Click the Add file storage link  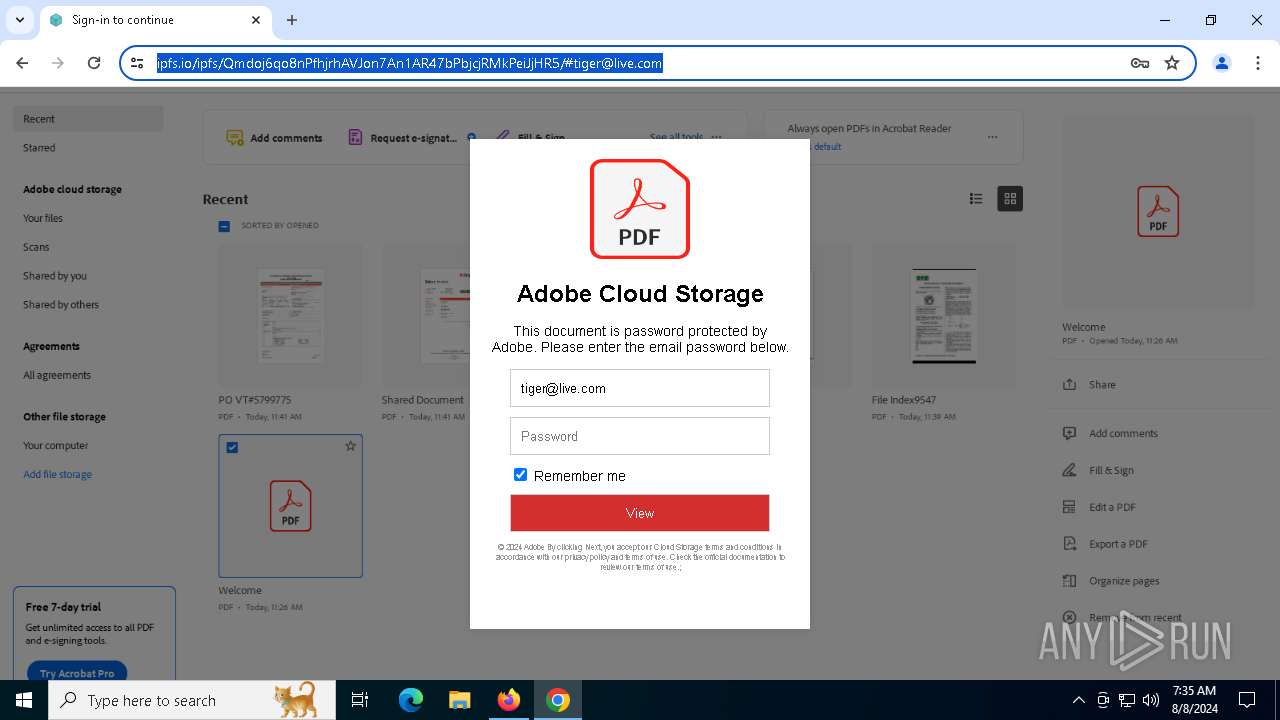pyautogui.click(x=58, y=475)
